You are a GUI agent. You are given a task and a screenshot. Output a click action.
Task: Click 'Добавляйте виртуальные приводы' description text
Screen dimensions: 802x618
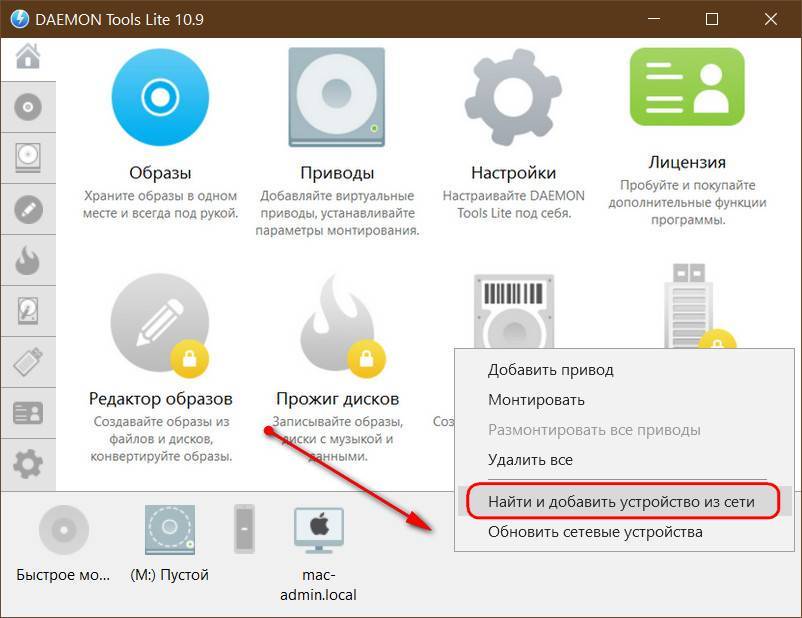tap(337, 213)
